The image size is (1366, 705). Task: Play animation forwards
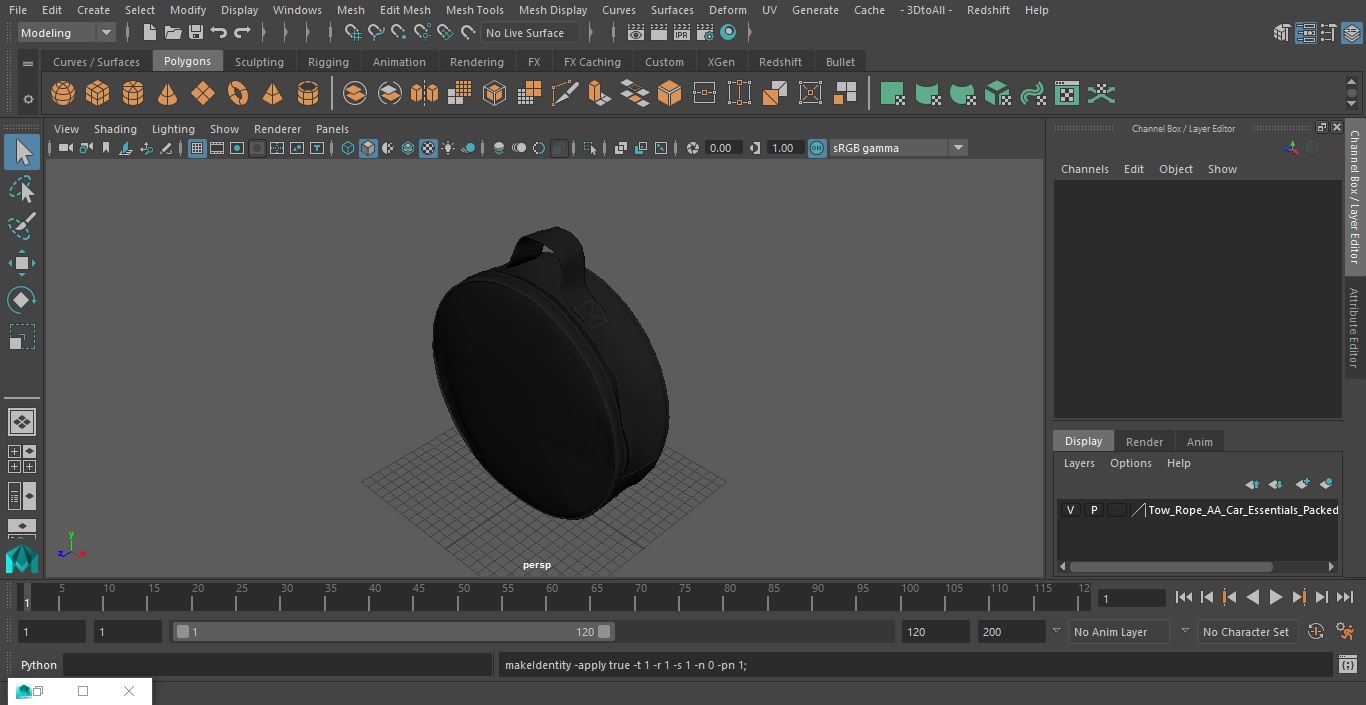tap(1276, 597)
